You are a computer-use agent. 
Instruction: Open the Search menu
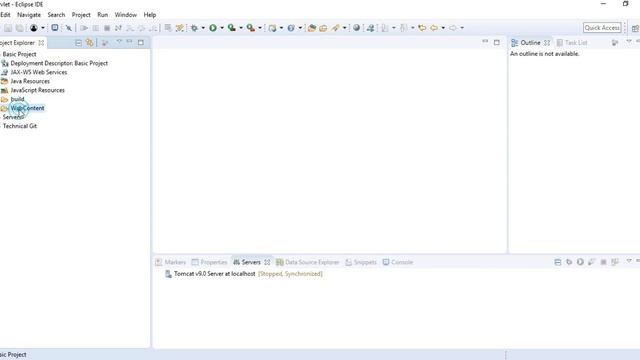56,15
